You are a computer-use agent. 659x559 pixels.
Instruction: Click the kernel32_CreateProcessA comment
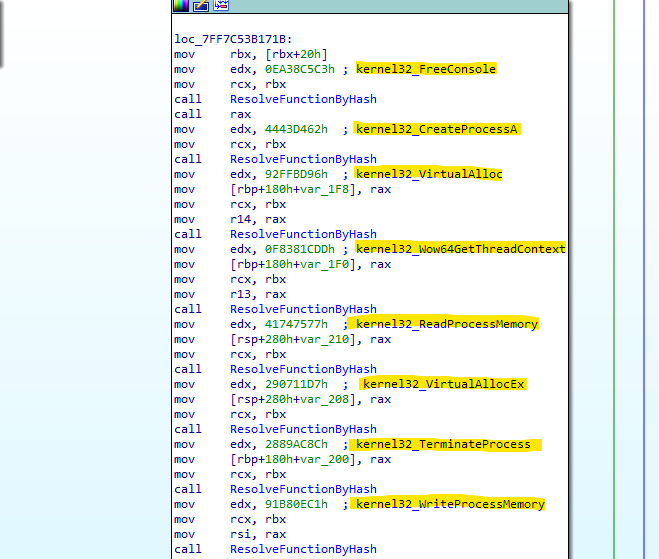tap(437, 129)
